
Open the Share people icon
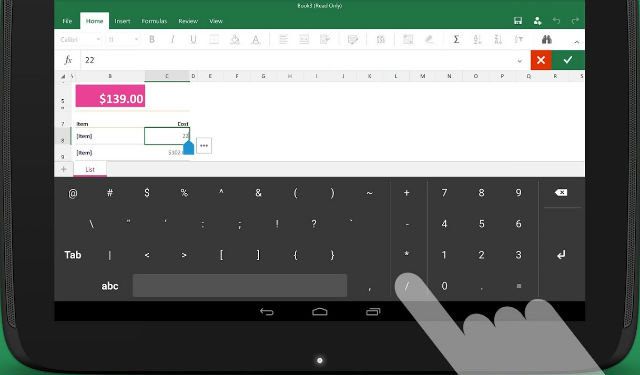pos(538,21)
